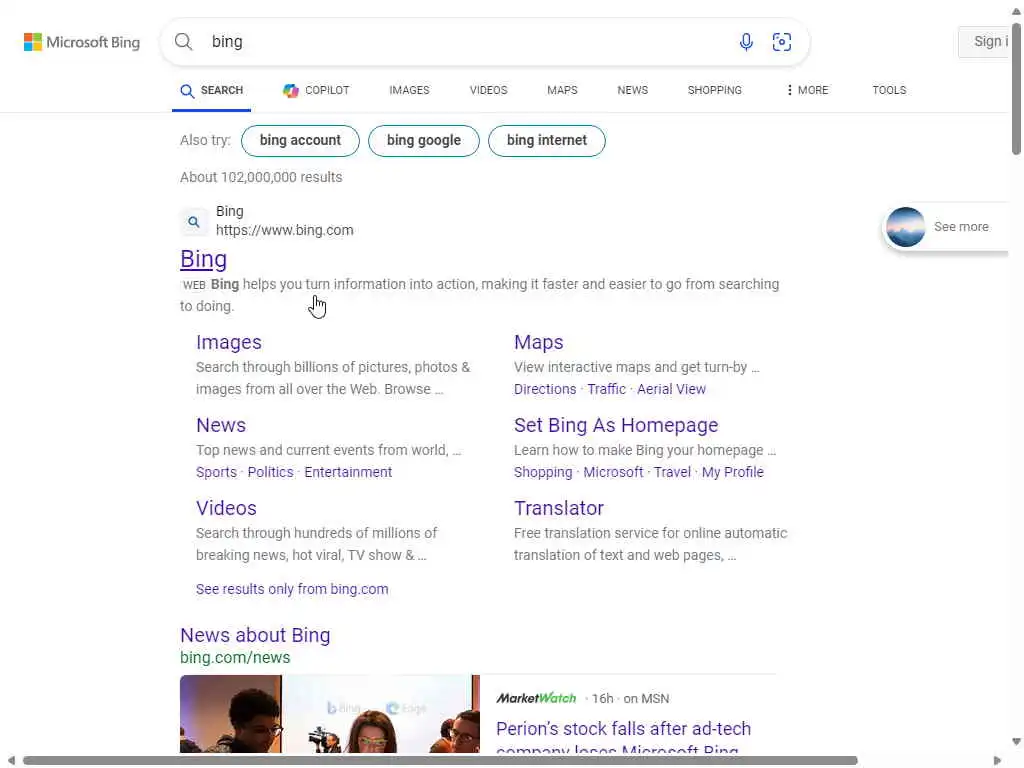1024x768 pixels.
Task: Click the vertical scrollbar thumb
Action: [x=1016, y=88]
